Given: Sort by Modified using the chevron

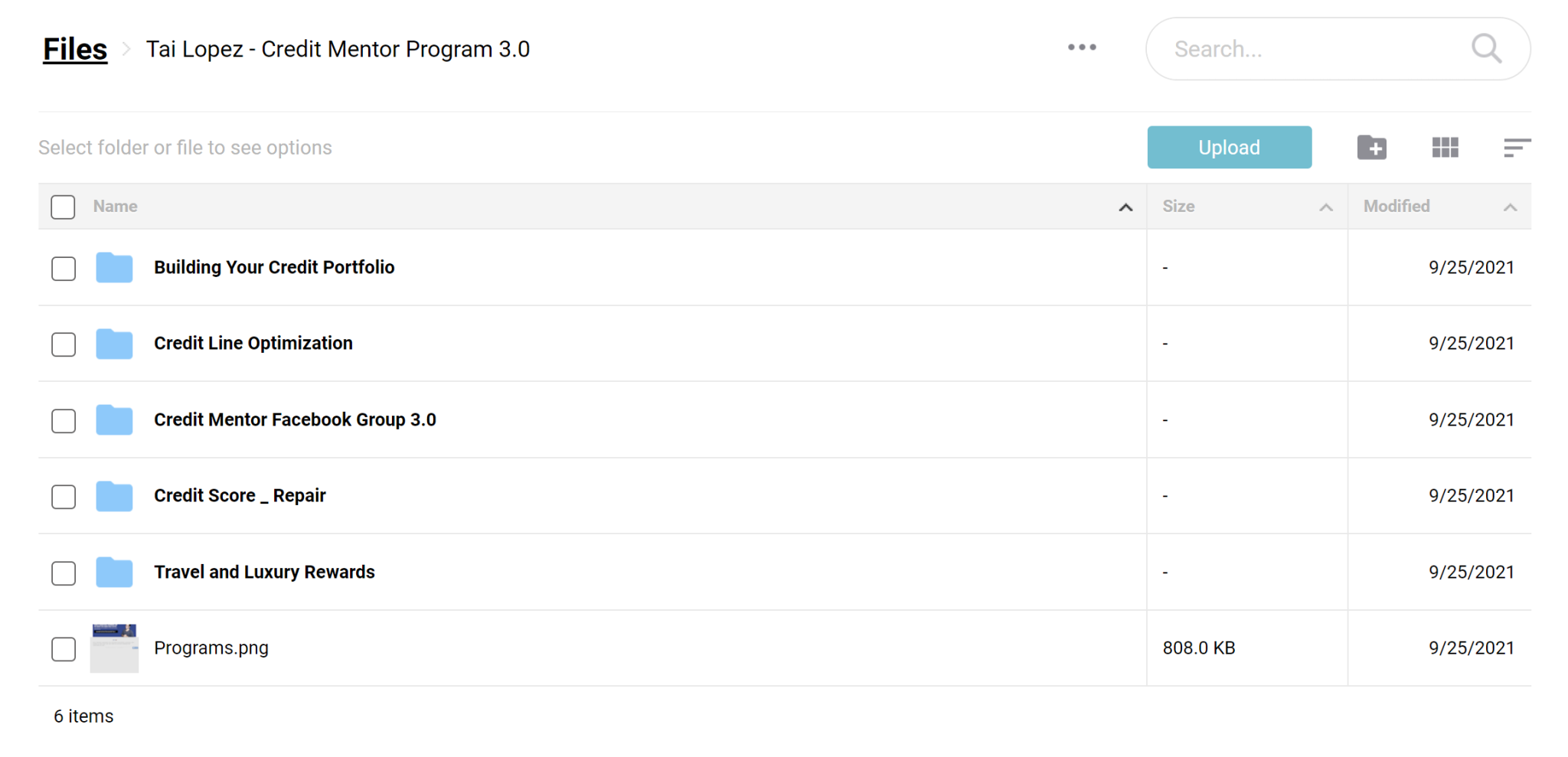Looking at the screenshot, I should 1510,207.
